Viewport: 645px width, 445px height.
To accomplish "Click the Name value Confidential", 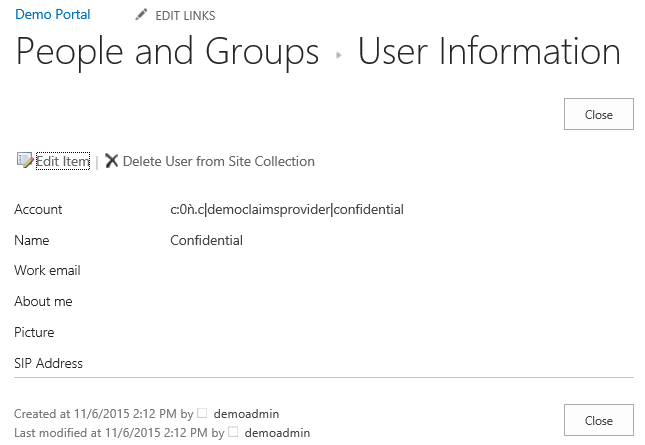I will pos(206,240).
